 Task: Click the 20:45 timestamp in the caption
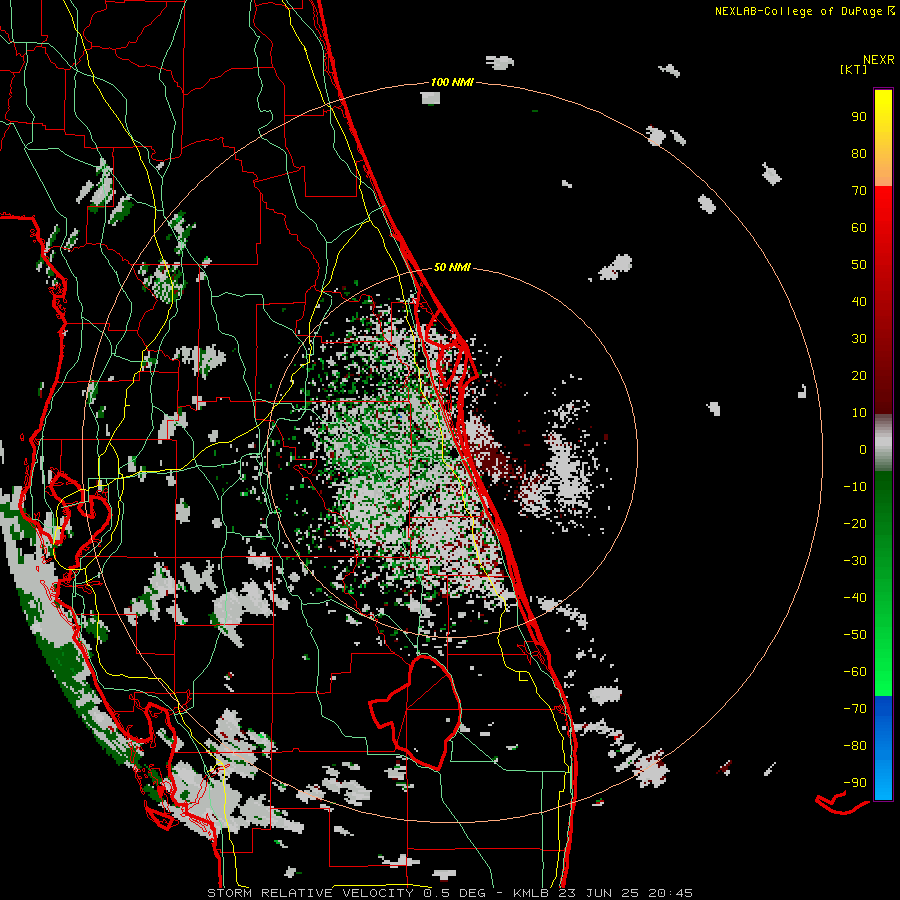[670, 893]
